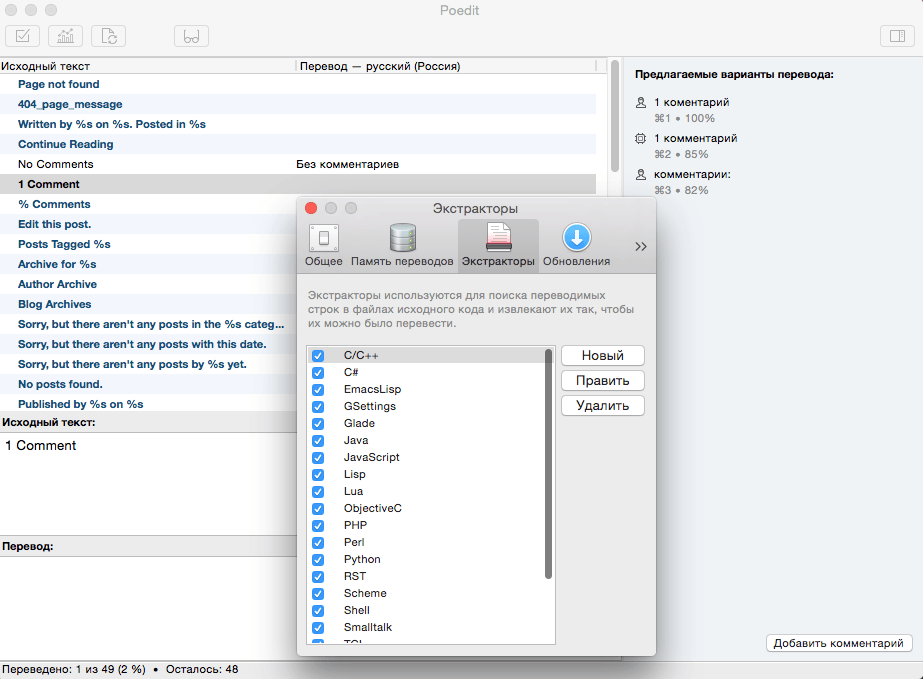
Task: Toggle the EmacsLisp extractor checkbox
Action: coord(318,390)
